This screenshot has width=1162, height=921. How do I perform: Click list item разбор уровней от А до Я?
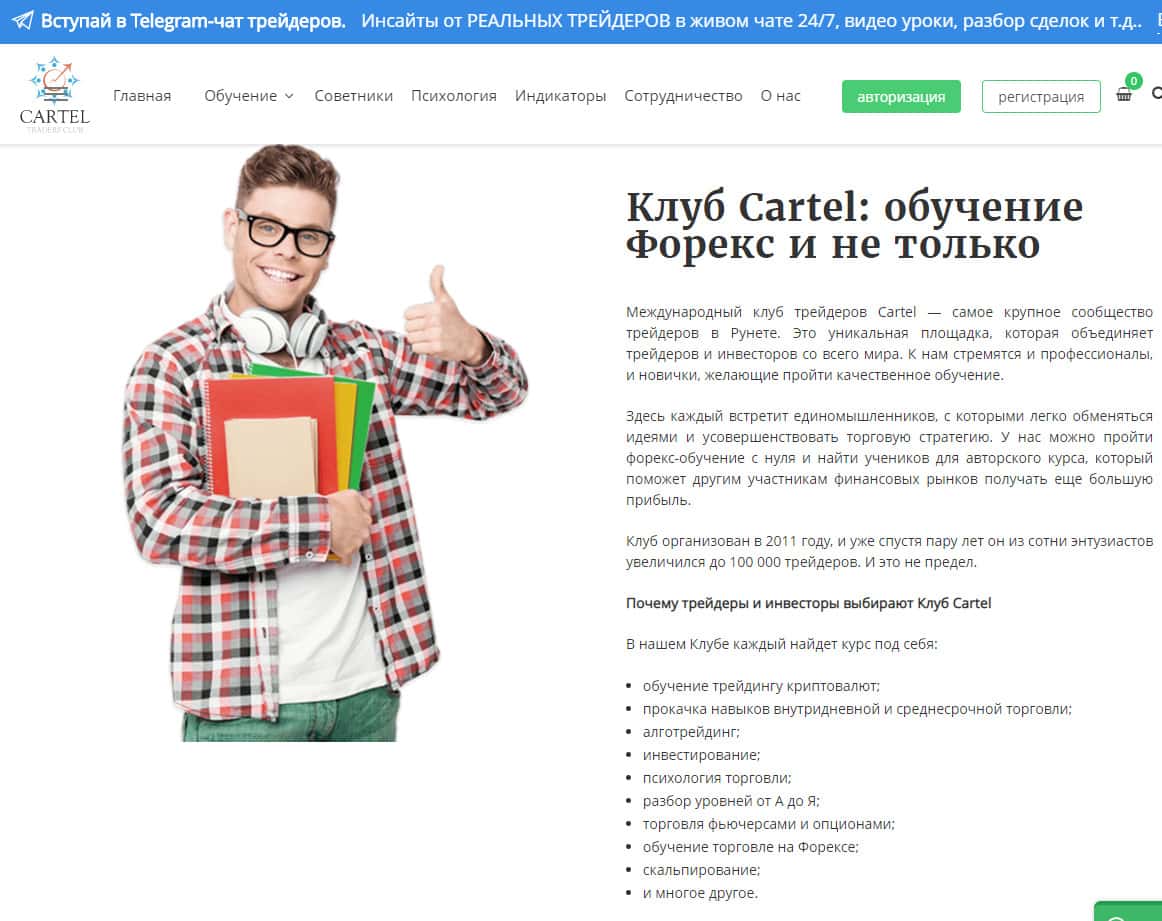pyautogui.click(x=731, y=801)
